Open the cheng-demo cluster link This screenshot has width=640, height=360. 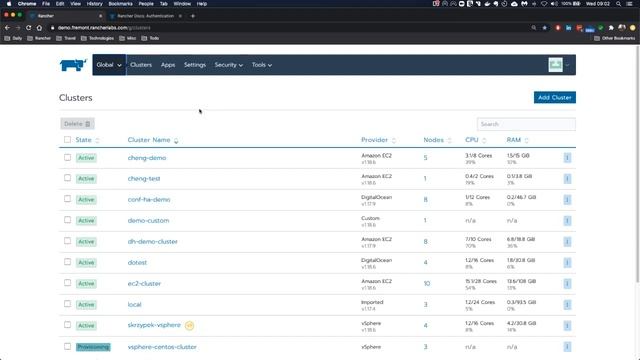147,158
